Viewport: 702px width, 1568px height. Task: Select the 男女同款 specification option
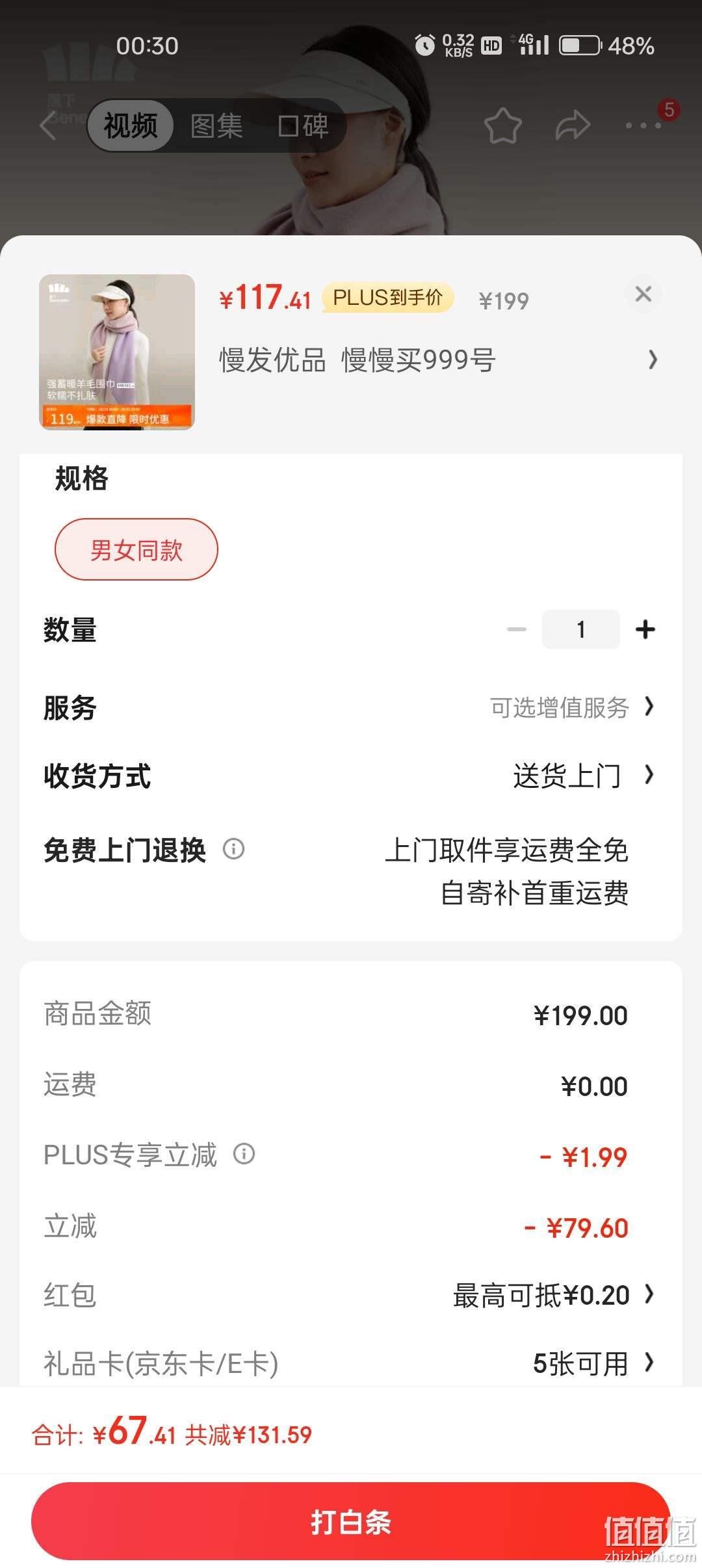click(x=136, y=549)
